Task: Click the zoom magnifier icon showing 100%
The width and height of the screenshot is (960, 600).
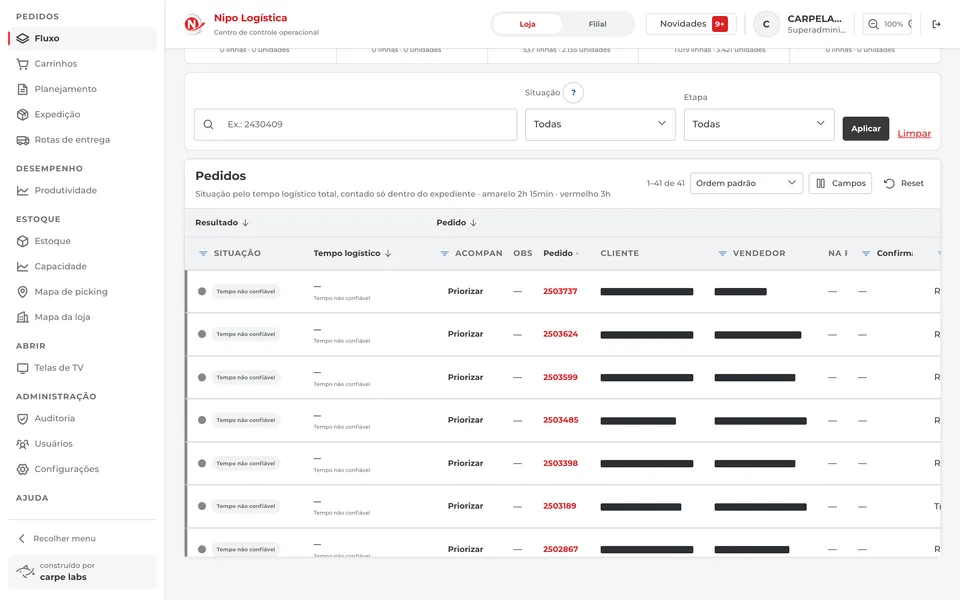Action: [x=874, y=24]
